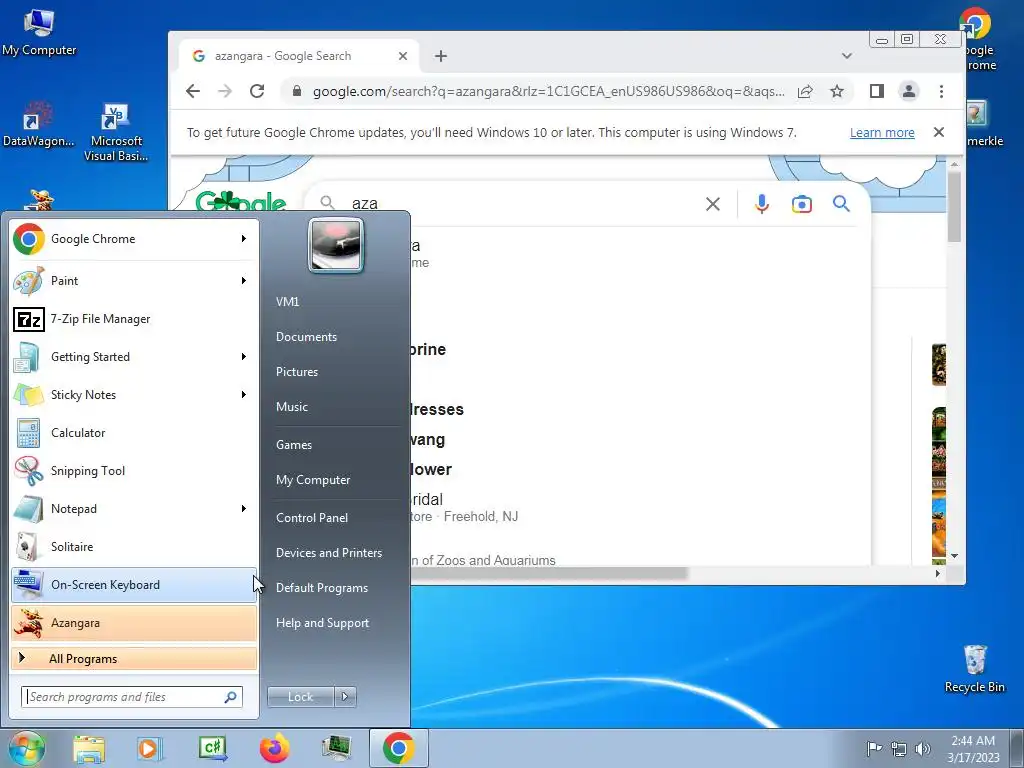Launch Sticky Notes
Viewport: 1024px width, 768px height.
134,394
